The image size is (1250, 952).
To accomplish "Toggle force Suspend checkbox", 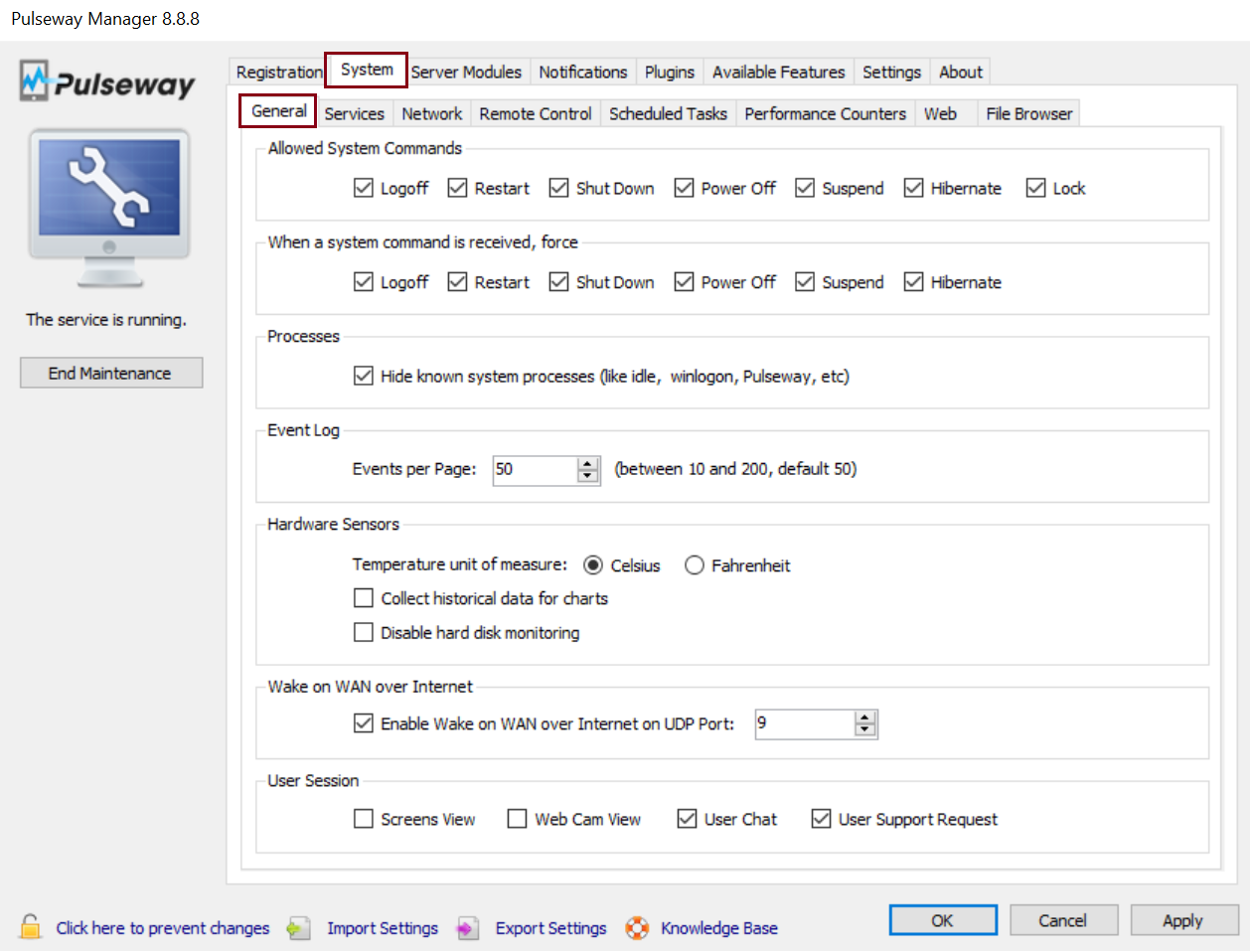I will pyautogui.click(x=805, y=282).
